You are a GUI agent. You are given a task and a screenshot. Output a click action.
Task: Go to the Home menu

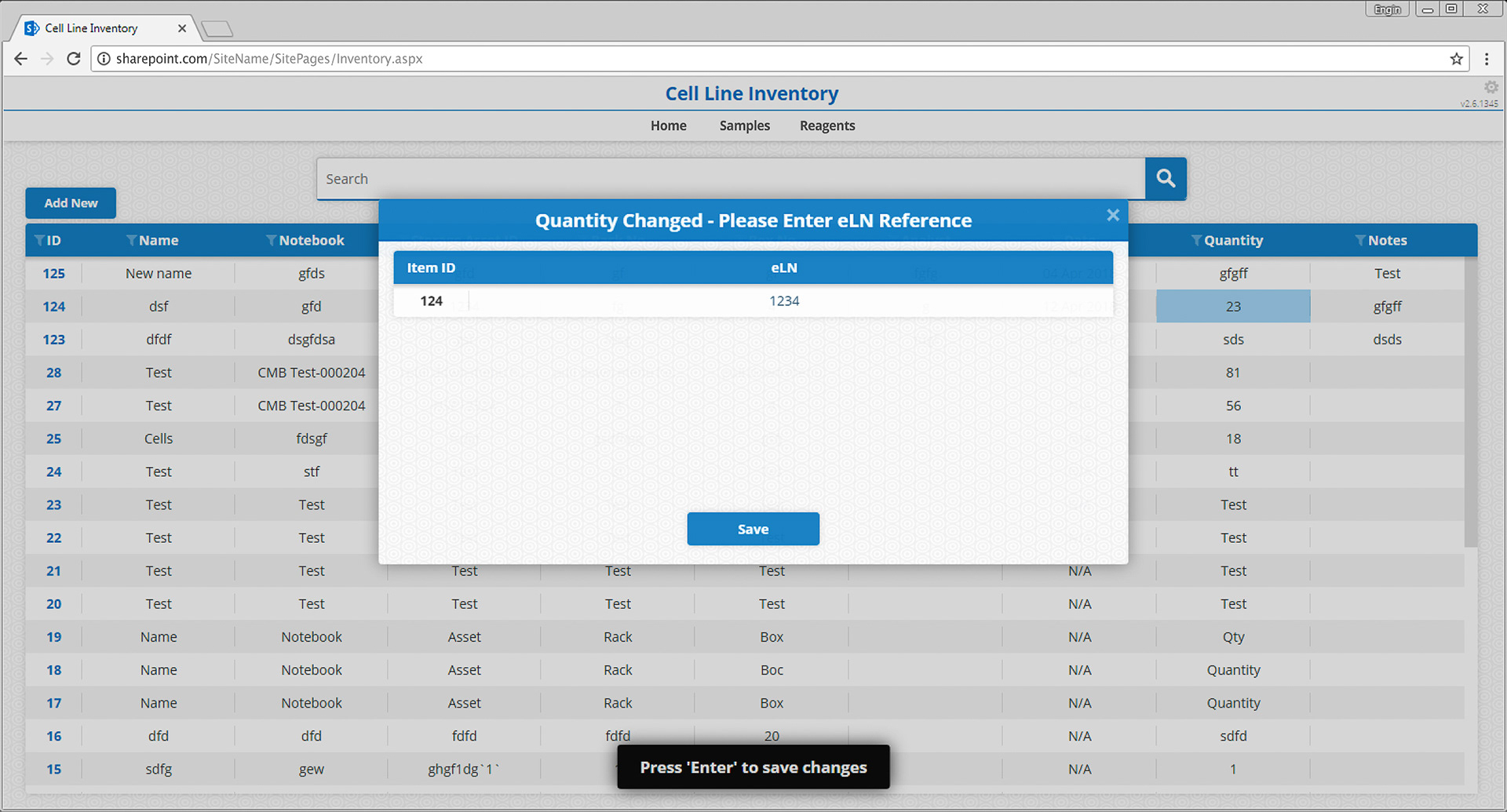668,126
